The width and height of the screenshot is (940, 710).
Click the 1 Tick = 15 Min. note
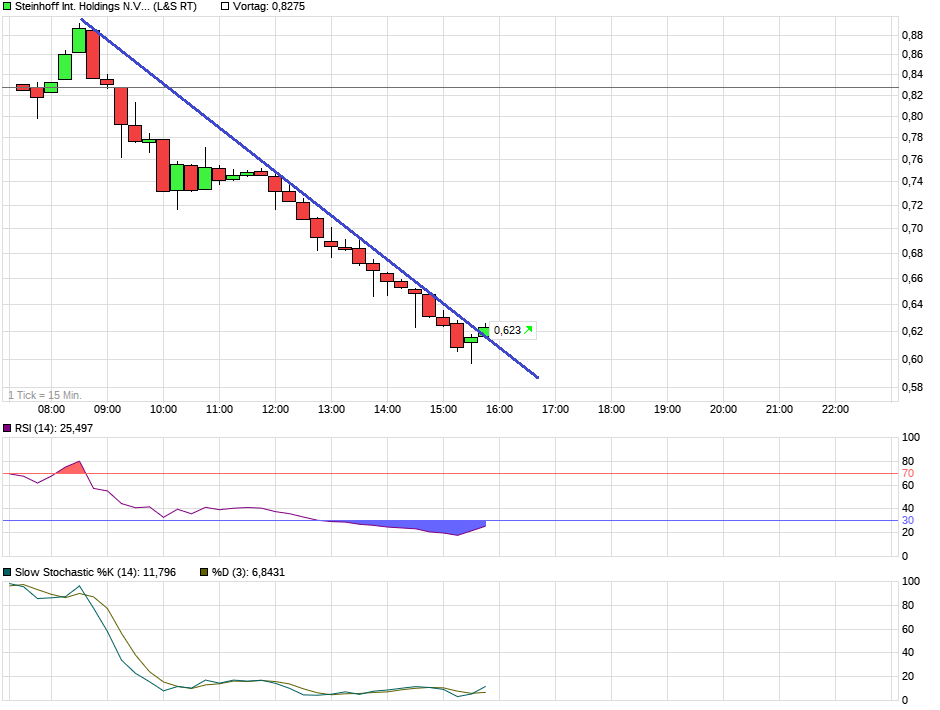[45, 395]
